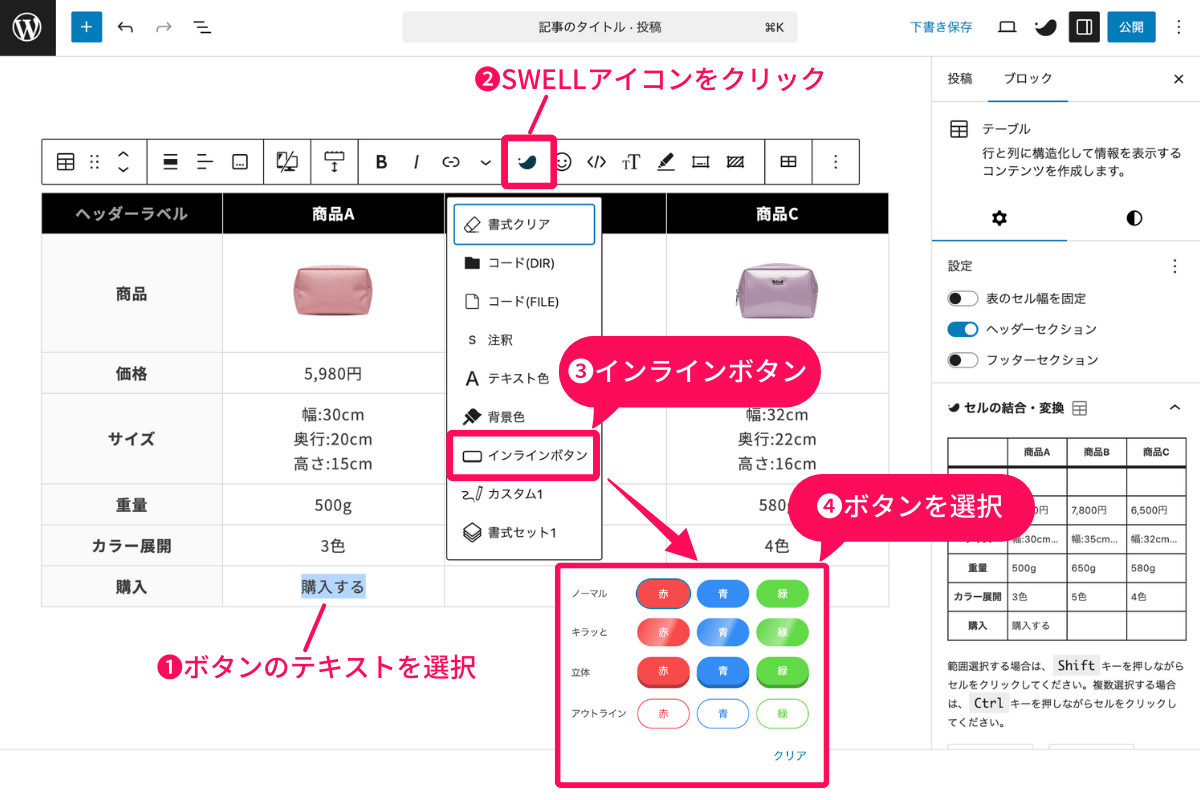Open the emoji picker in the toolbar

pos(562,161)
